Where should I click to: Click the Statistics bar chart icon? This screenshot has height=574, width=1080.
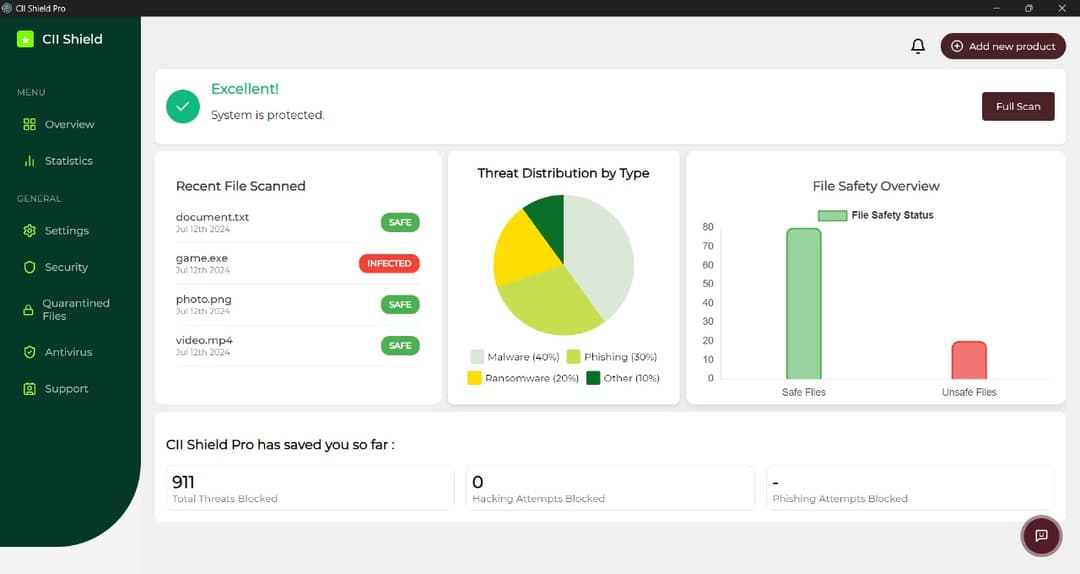tap(30, 161)
